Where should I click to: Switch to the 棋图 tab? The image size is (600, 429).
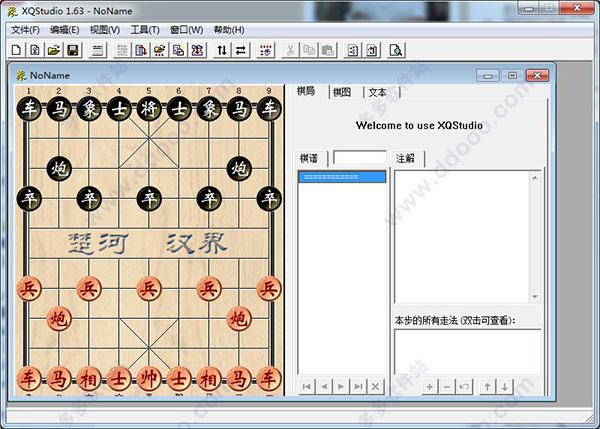(342, 92)
